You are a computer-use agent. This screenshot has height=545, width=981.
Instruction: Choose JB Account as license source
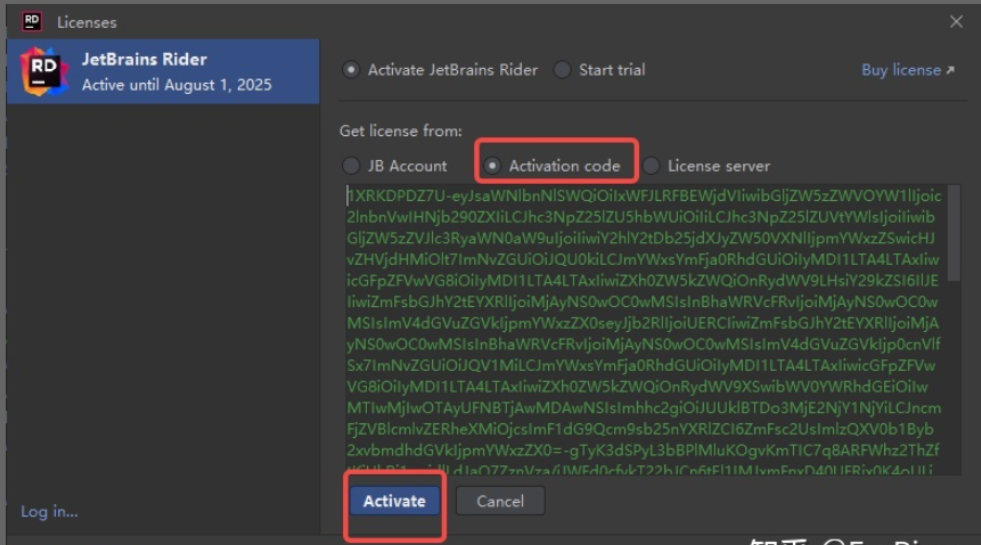pos(351,166)
